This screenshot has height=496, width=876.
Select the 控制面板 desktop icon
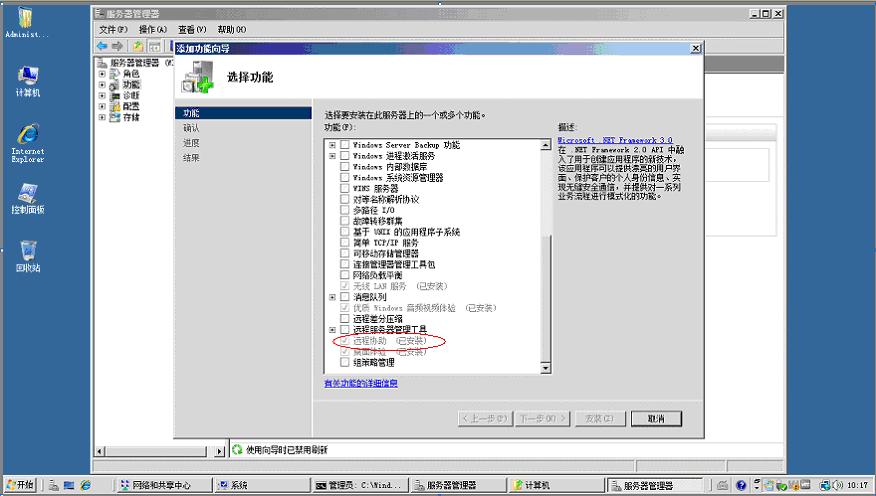27,199
